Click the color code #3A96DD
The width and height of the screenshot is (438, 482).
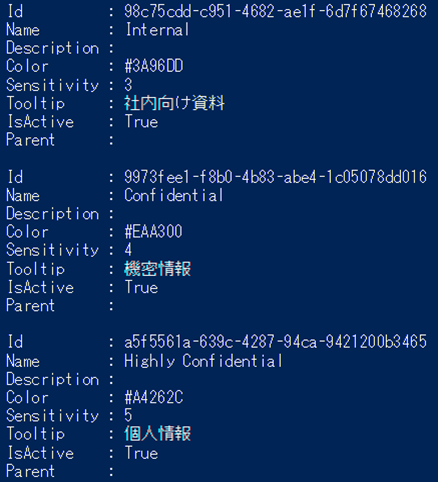tap(154, 66)
